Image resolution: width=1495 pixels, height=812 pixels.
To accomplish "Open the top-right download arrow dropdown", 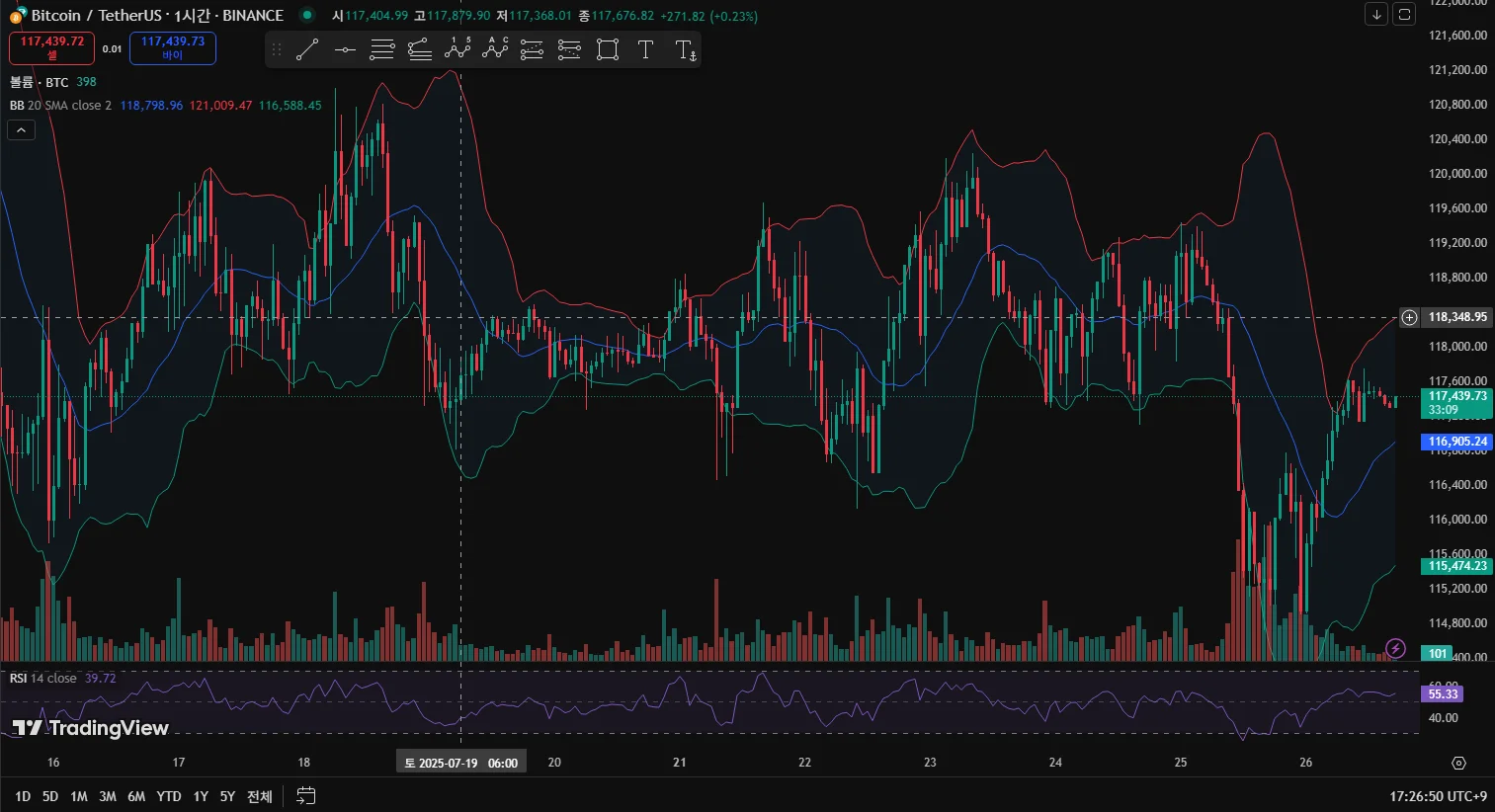I will click(x=1376, y=15).
